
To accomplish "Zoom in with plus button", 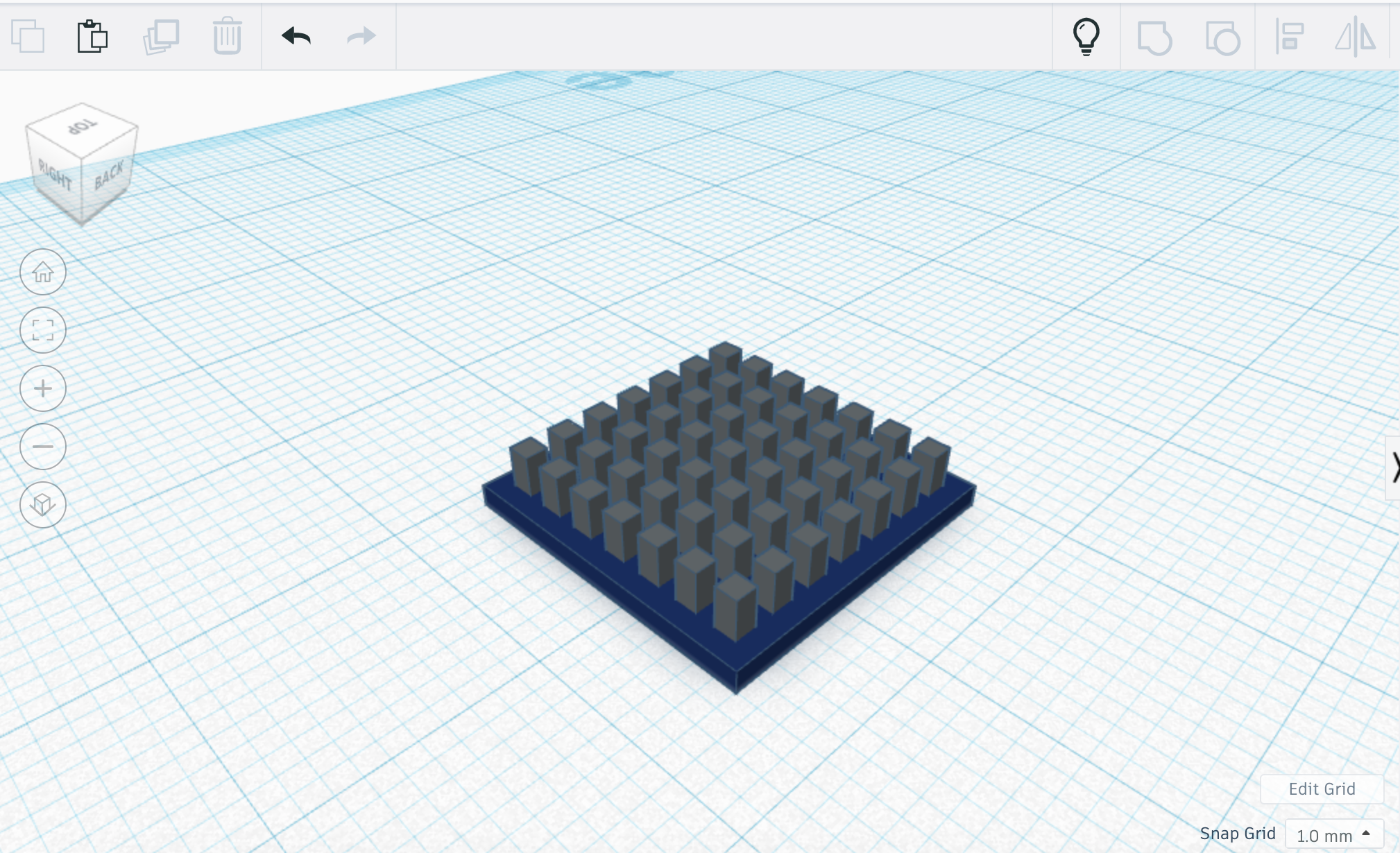I will click(43, 388).
